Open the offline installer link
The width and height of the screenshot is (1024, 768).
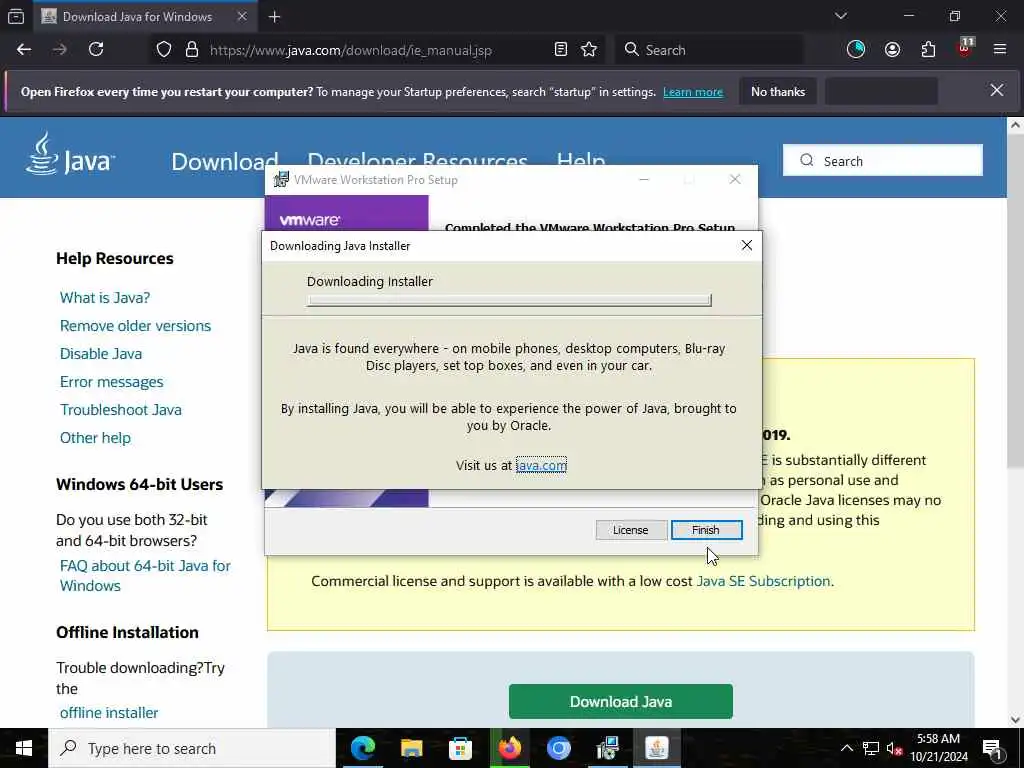(x=109, y=713)
